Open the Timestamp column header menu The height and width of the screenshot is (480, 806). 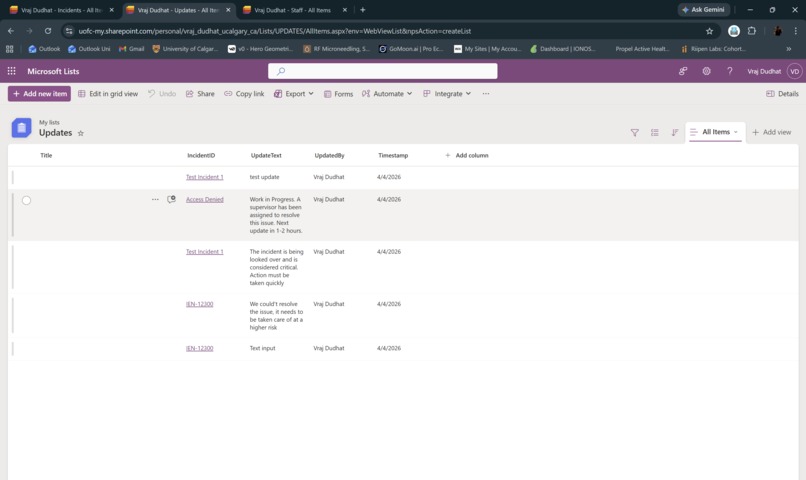[x=393, y=155]
